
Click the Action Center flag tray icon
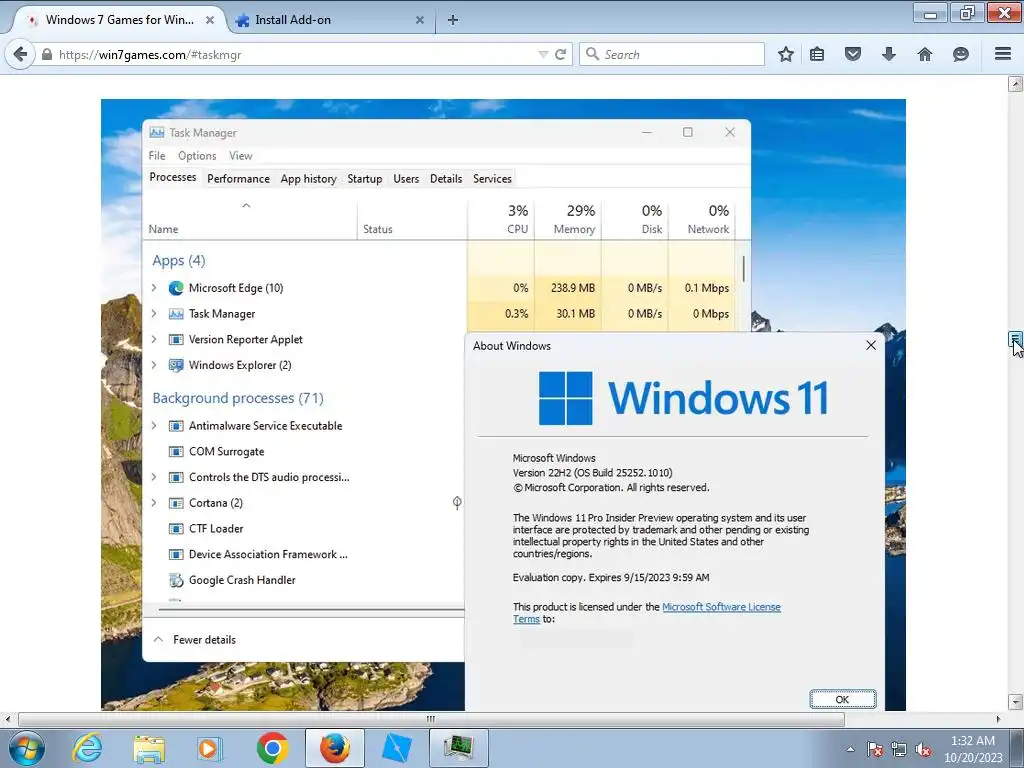[x=875, y=749]
